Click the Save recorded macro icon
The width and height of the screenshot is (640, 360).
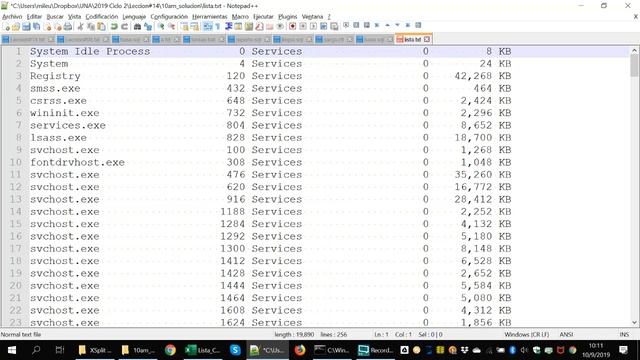(334, 27)
